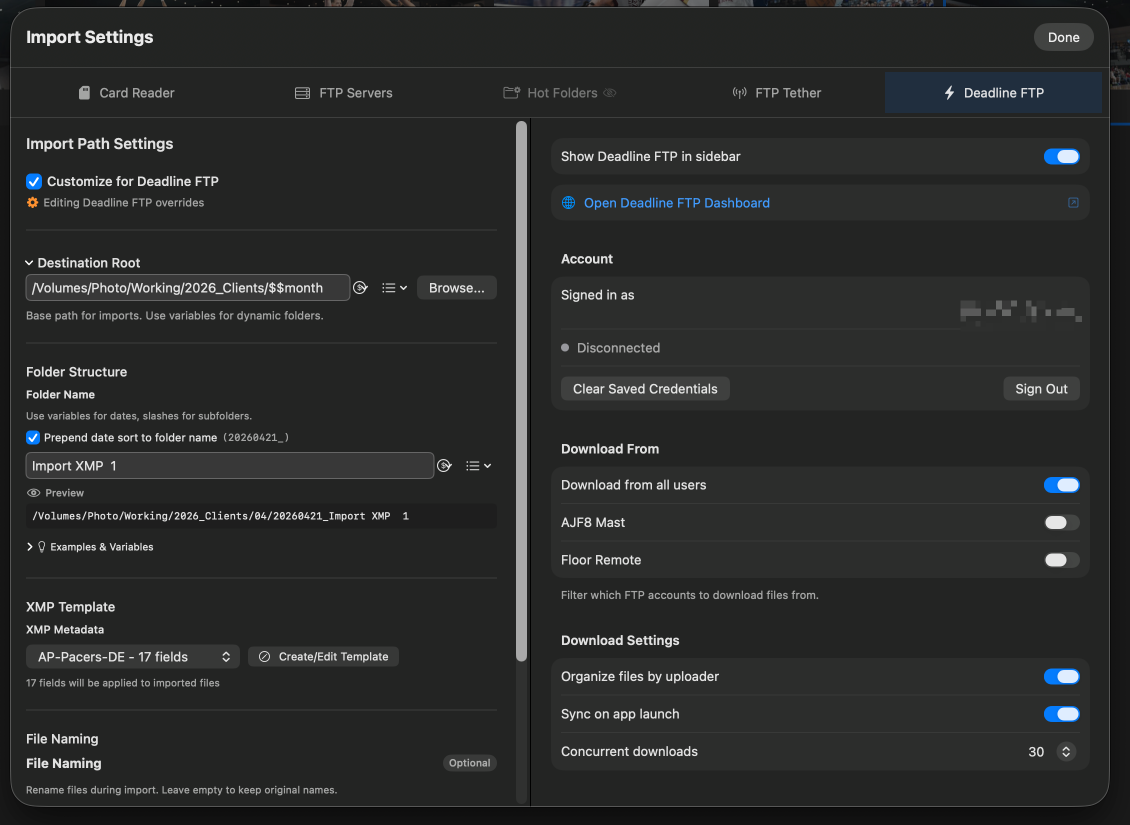Screen dimensions: 1130x825
Task: Click "17 fields will be applied" text
Action: [123, 683]
